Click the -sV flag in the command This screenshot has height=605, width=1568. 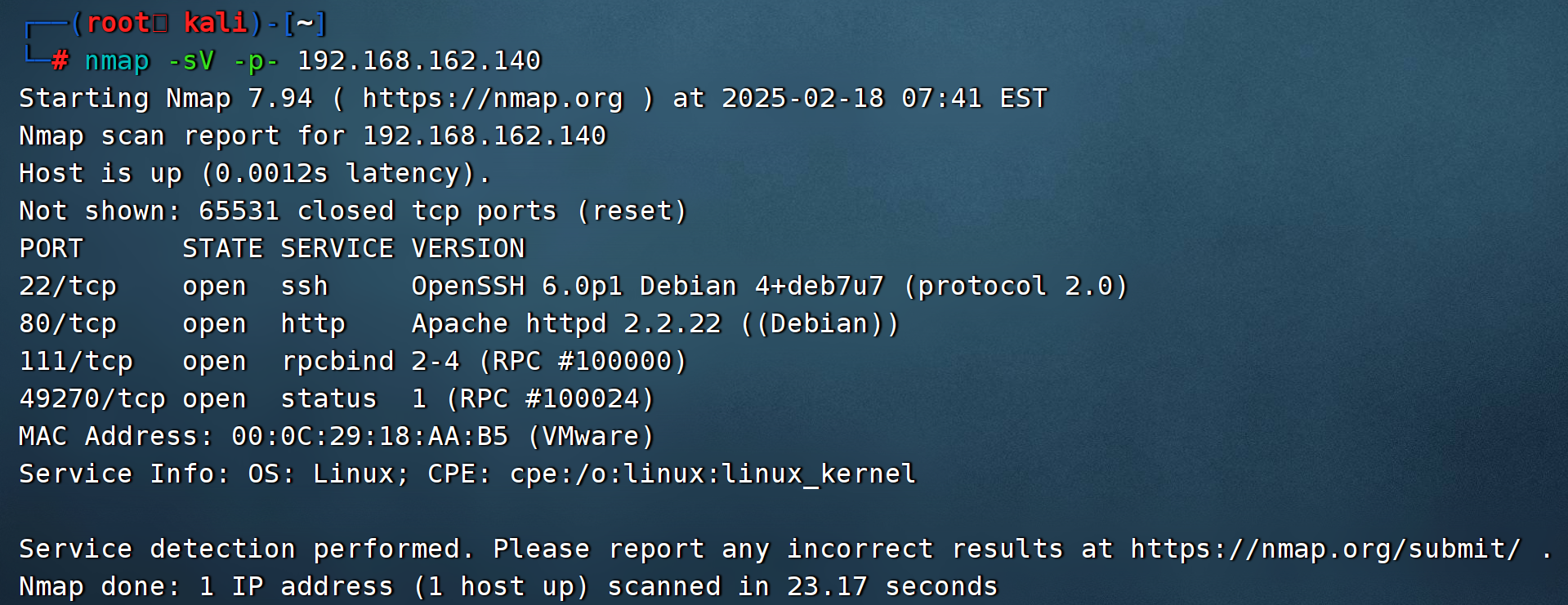click(190, 61)
